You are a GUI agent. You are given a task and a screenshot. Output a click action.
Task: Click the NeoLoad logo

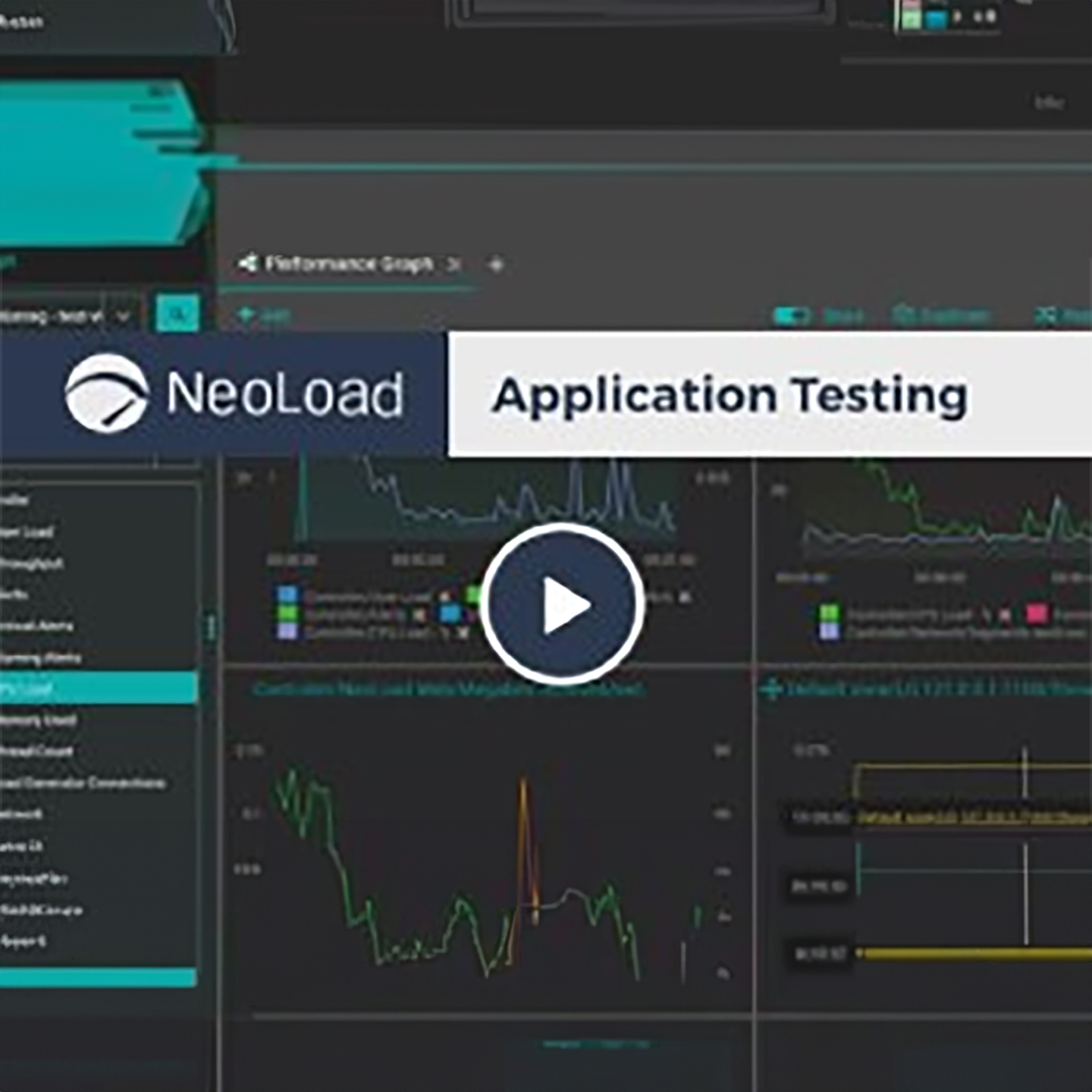(x=235, y=394)
